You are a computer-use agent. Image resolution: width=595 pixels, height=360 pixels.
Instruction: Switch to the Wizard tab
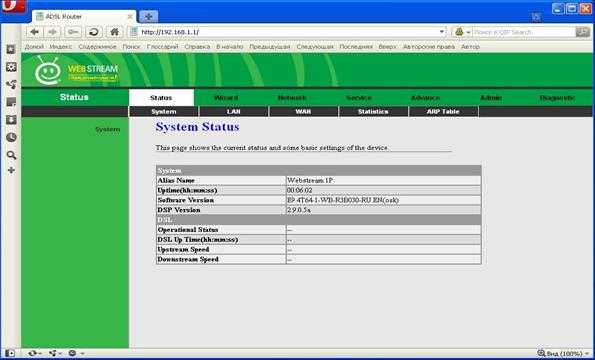coord(226,98)
